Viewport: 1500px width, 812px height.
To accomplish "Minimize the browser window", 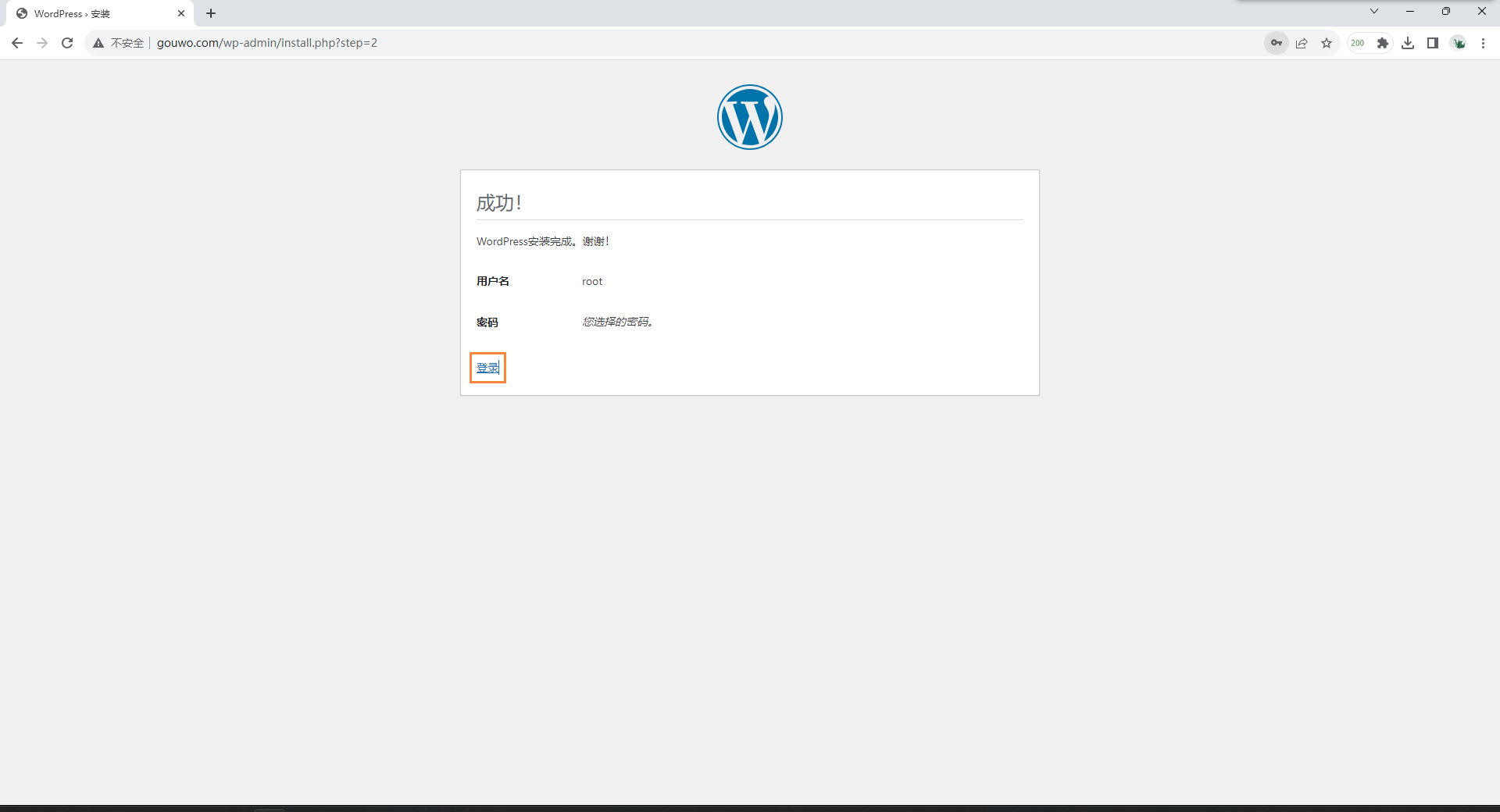I will pyautogui.click(x=1410, y=11).
